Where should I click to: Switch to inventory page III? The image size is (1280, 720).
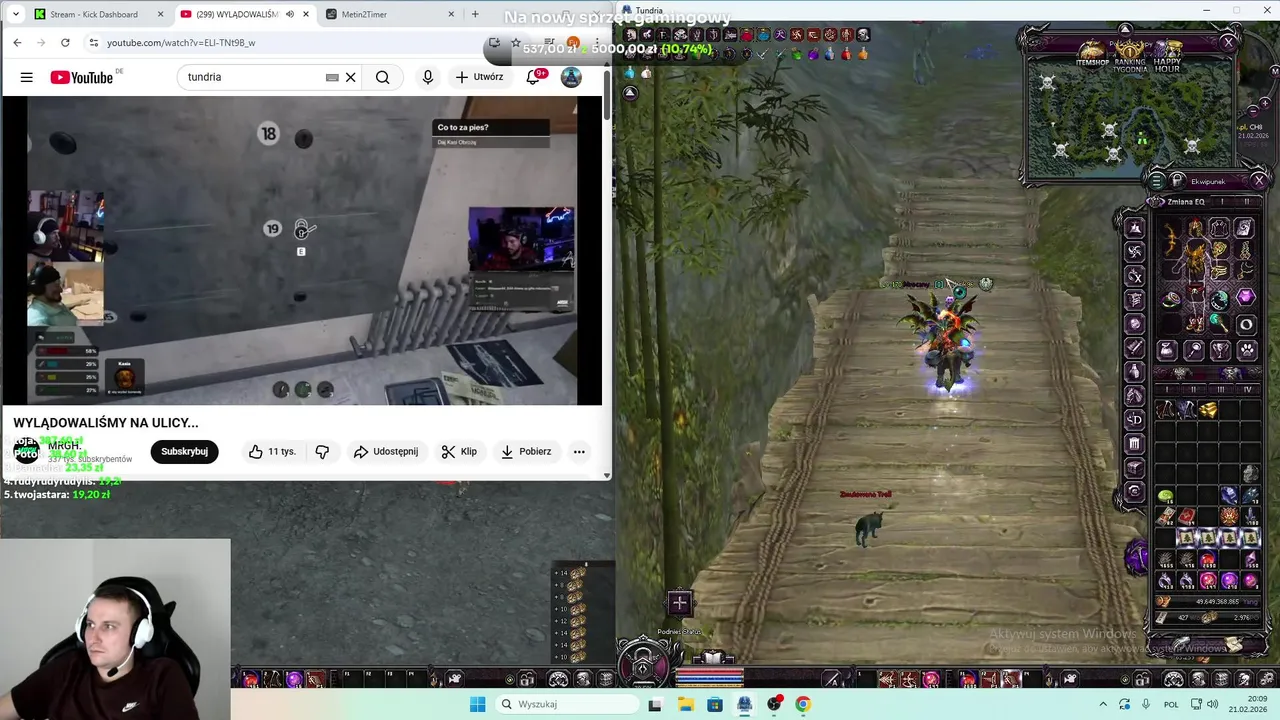click(x=1221, y=389)
